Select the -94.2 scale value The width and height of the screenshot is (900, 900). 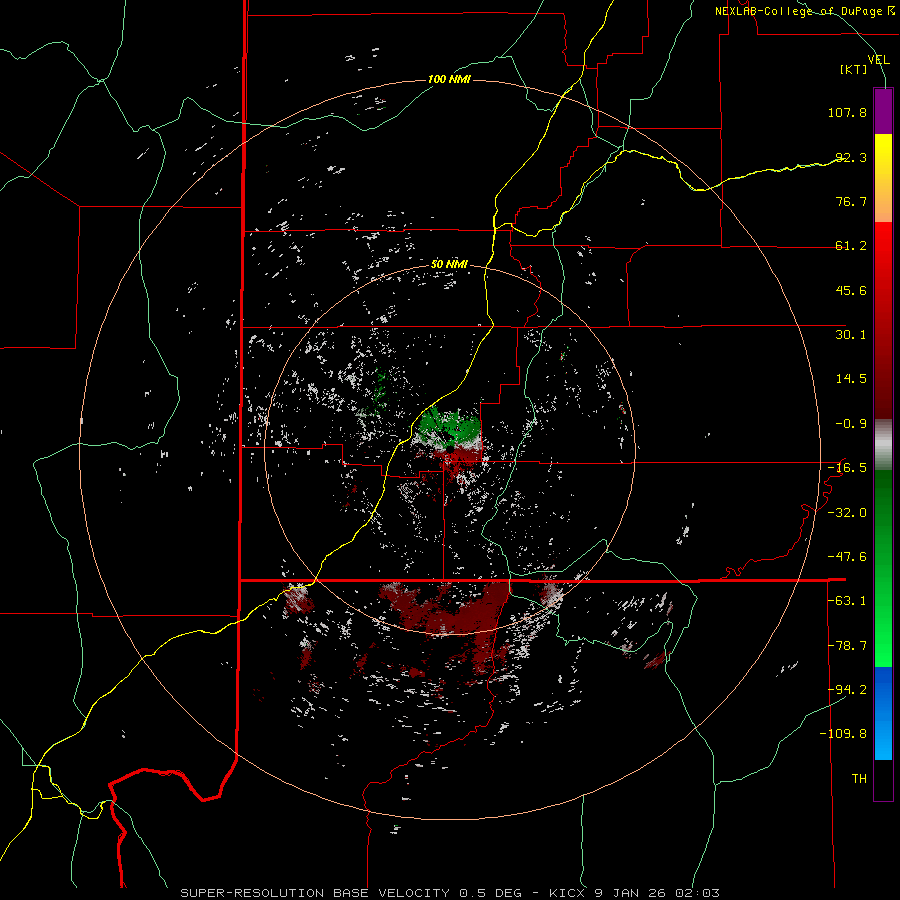coord(847,690)
